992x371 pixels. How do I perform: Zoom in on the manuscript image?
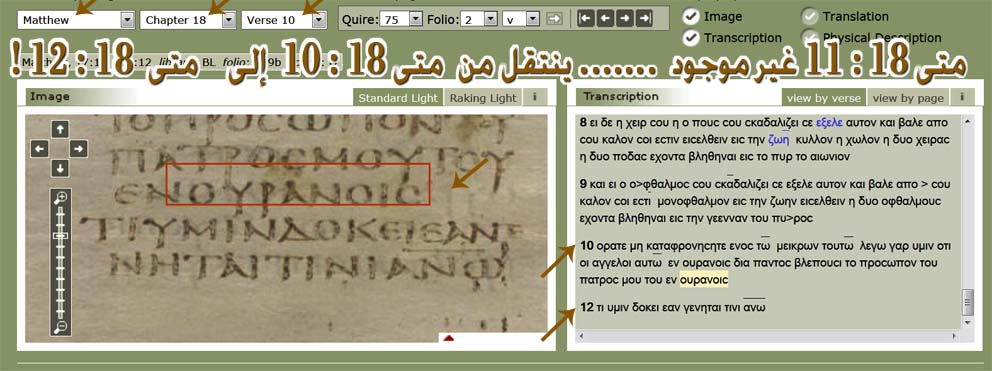pos(61,197)
